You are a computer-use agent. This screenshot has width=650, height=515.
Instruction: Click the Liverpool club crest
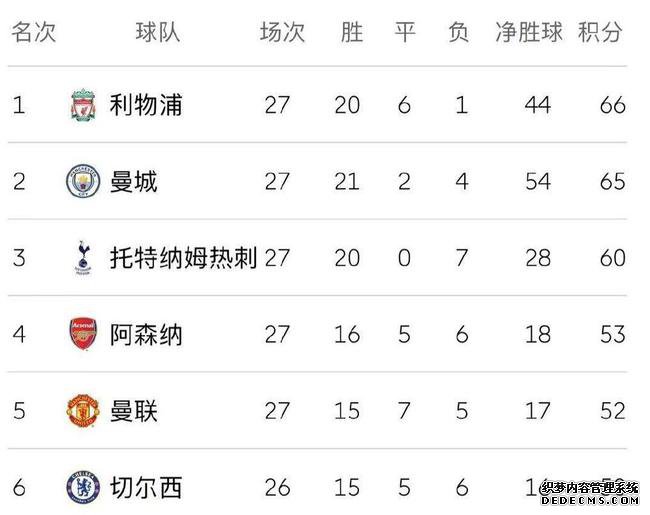83,104
